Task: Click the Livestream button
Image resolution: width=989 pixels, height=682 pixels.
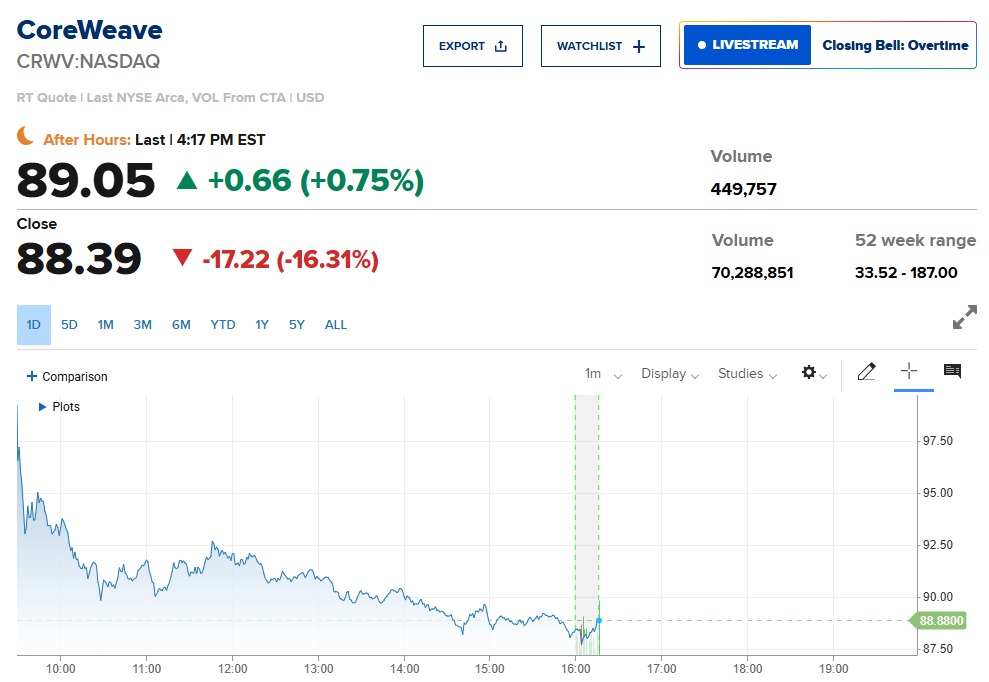Action: tap(747, 45)
